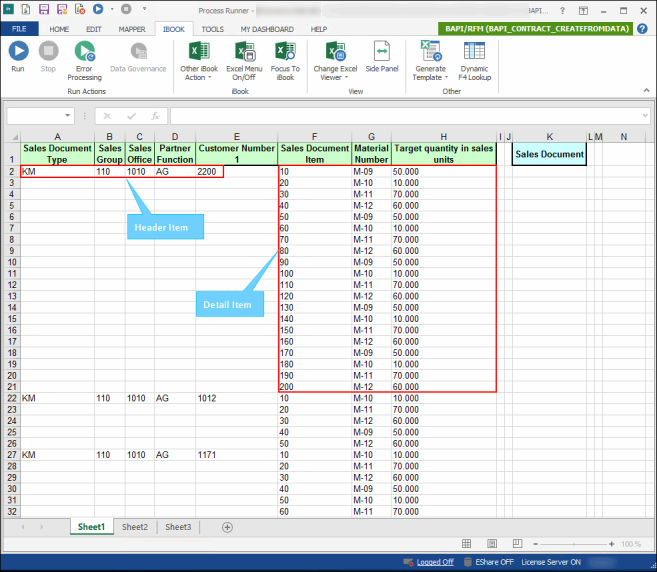Click the blue help icon beside BAPI label
The height and width of the screenshot is (572, 657).
coord(642,28)
